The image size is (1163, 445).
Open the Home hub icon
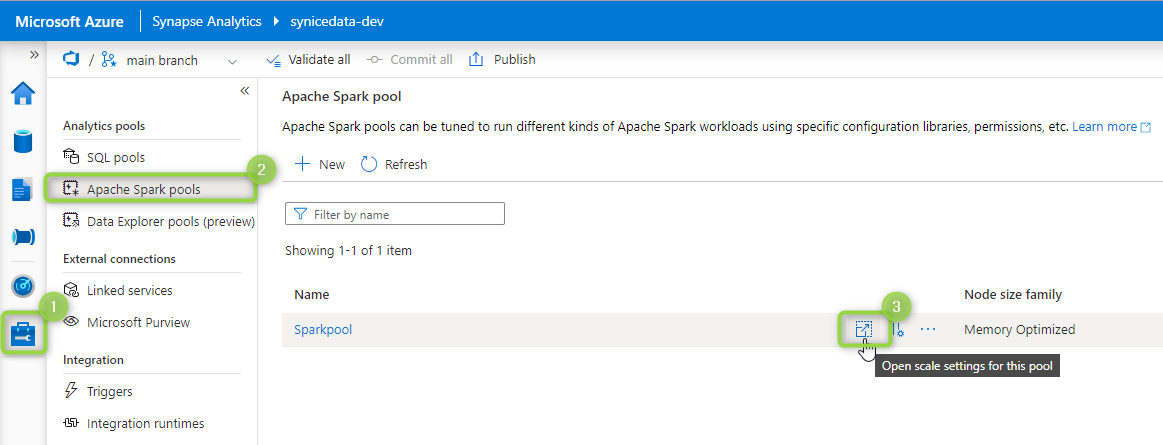(x=23, y=93)
